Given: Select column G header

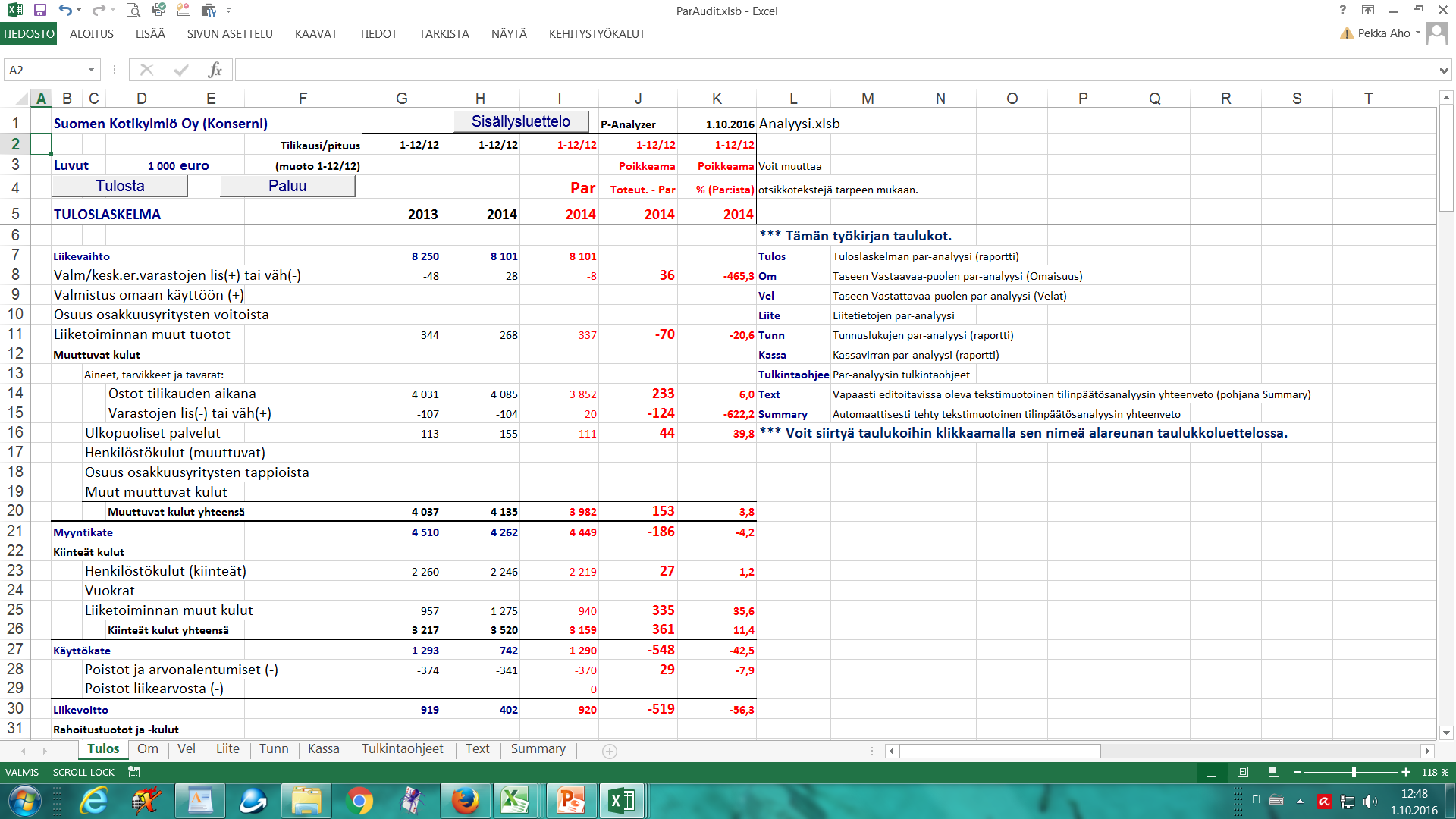Looking at the screenshot, I should click(402, 98).
